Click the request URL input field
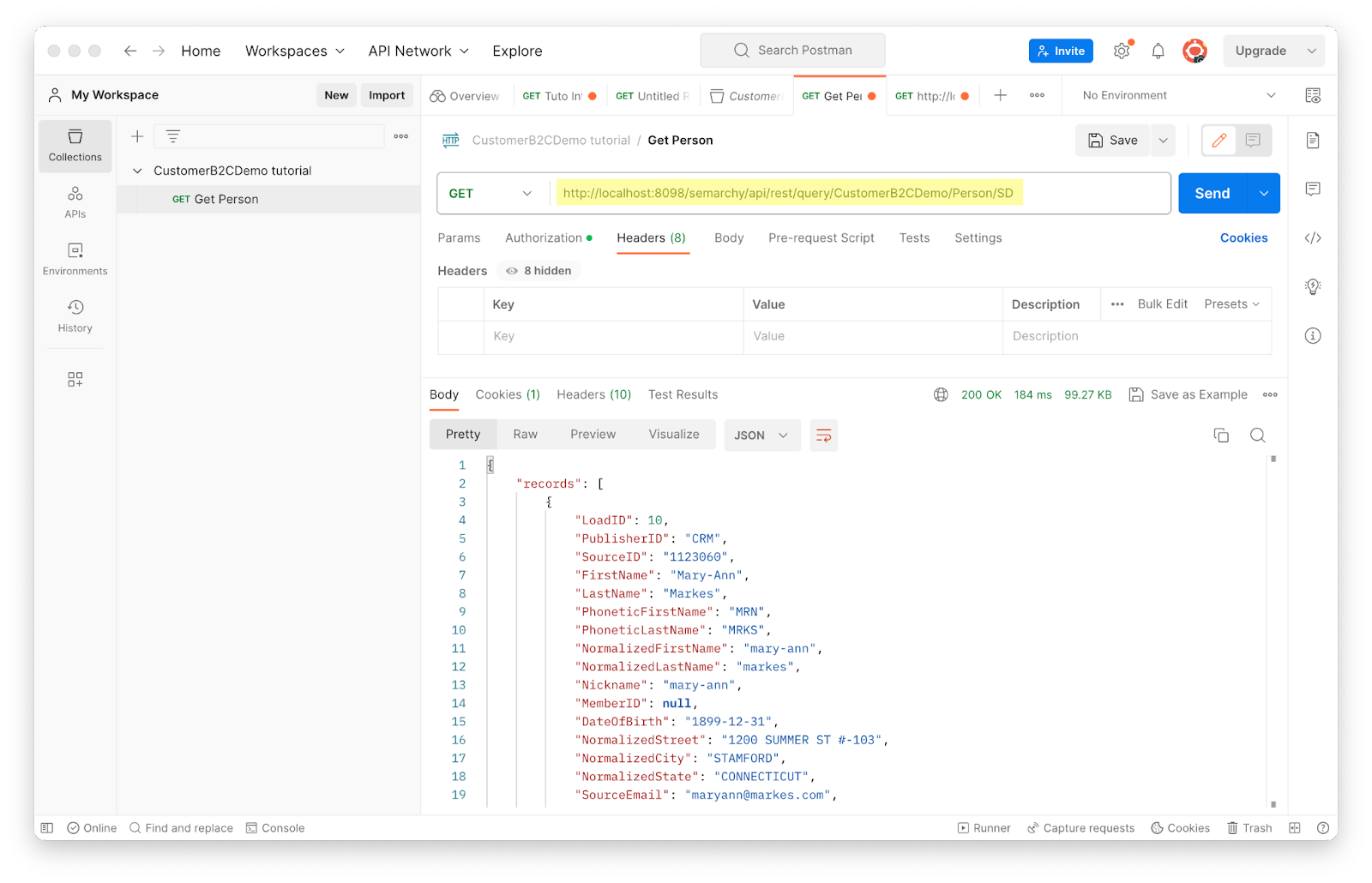1372x883 pixels. pyautogui.click(x=857, y=194)
